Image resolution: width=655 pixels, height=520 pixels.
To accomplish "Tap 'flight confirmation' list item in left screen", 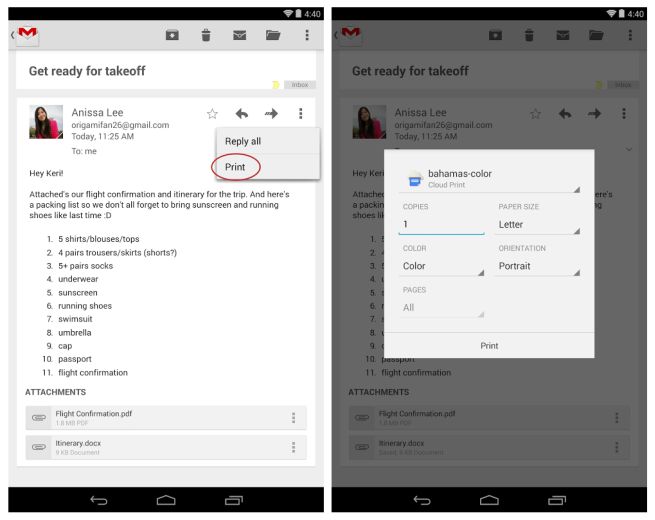I will [x=93, y=373].
